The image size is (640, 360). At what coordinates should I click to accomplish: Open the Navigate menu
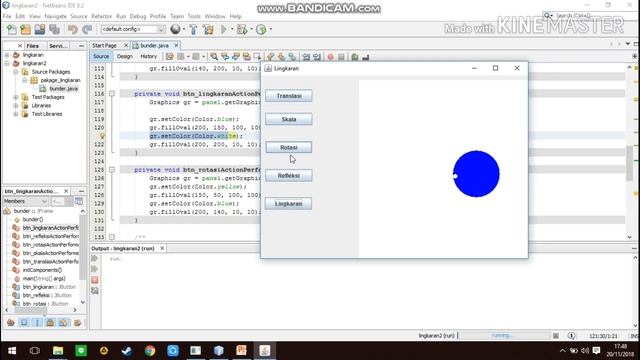point(56,16)
